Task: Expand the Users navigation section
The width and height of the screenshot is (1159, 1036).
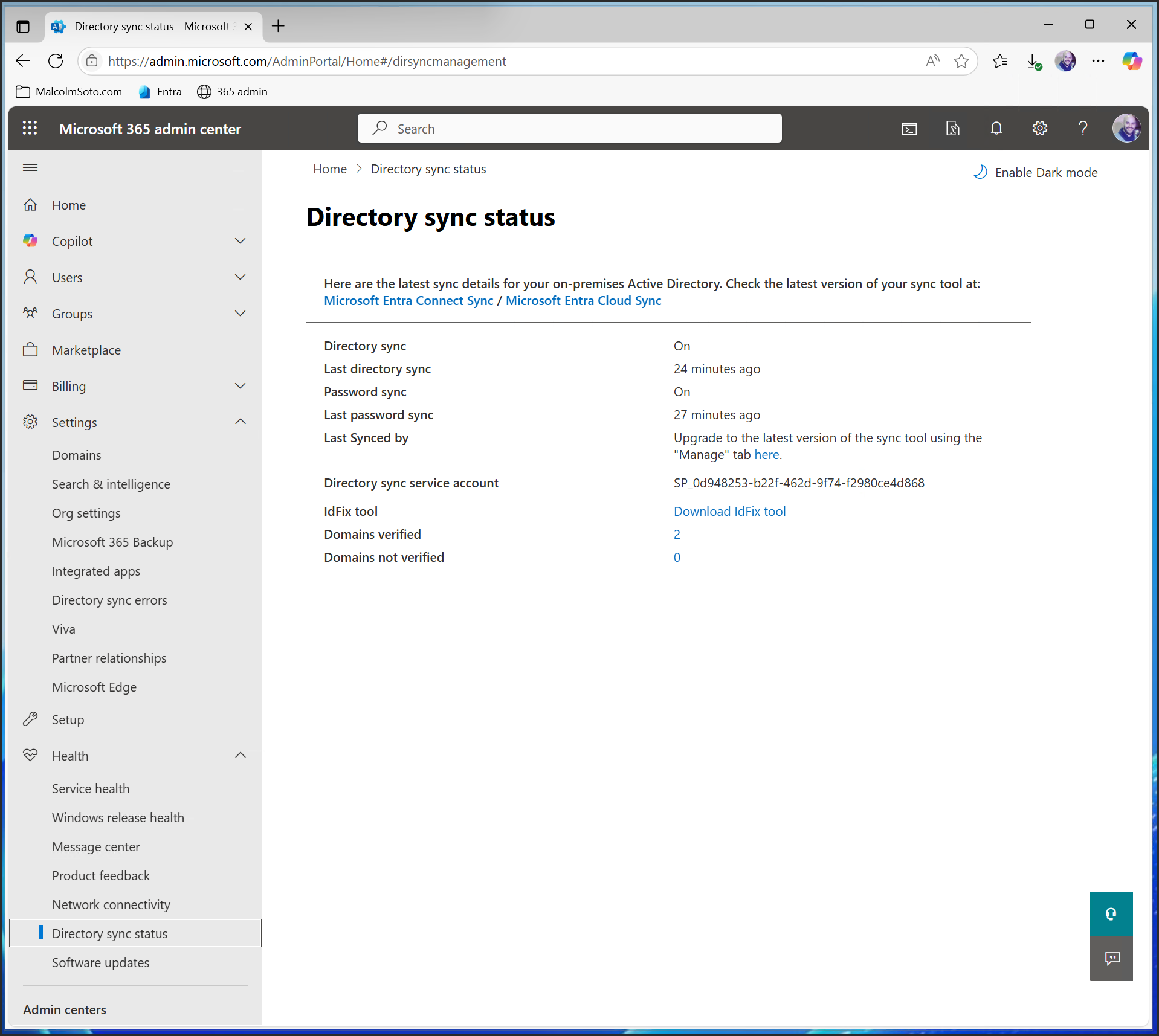Action: 240,277
